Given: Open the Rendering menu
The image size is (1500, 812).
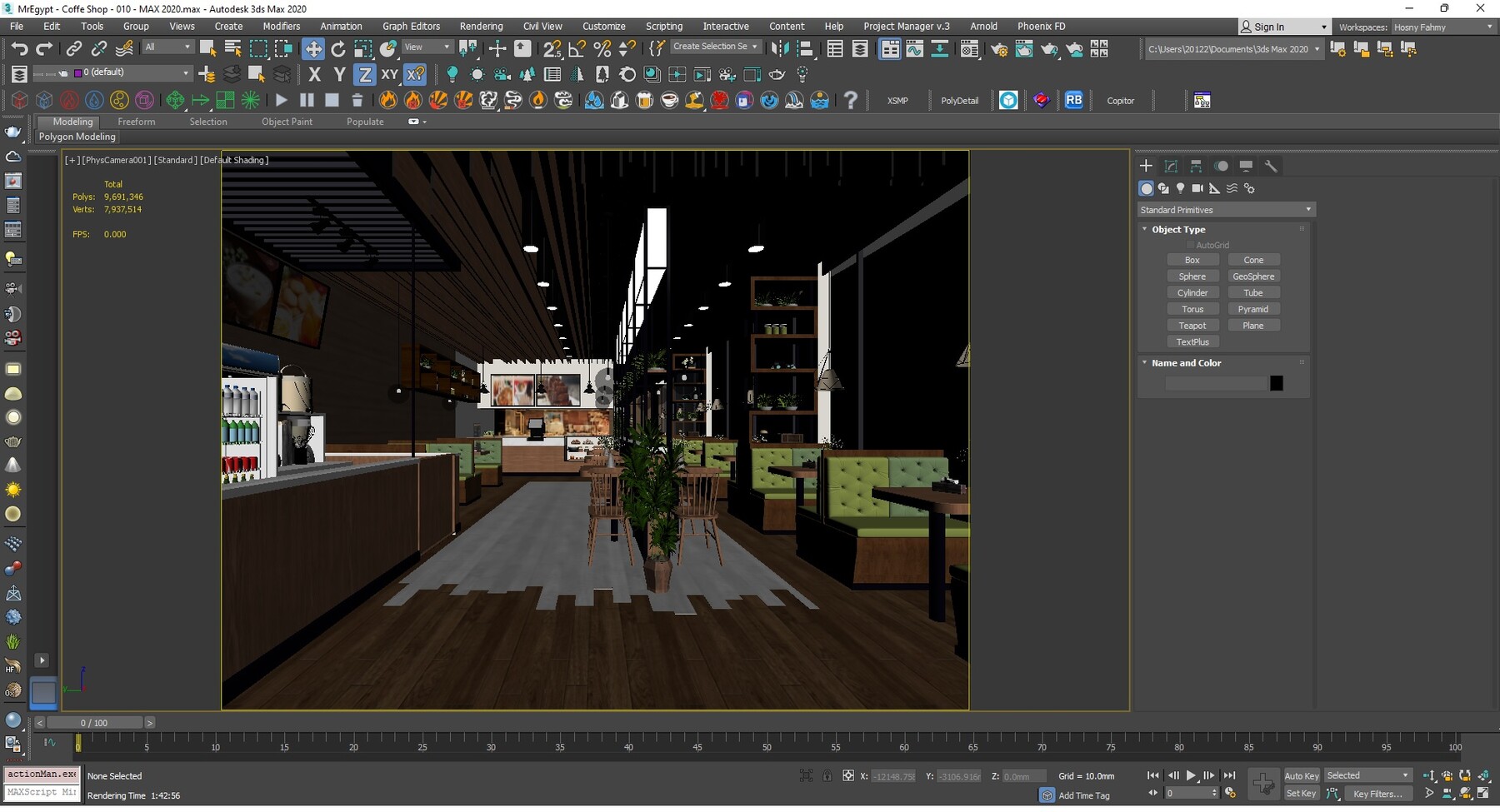Looking at the screenshot, I should pos(481,26).
